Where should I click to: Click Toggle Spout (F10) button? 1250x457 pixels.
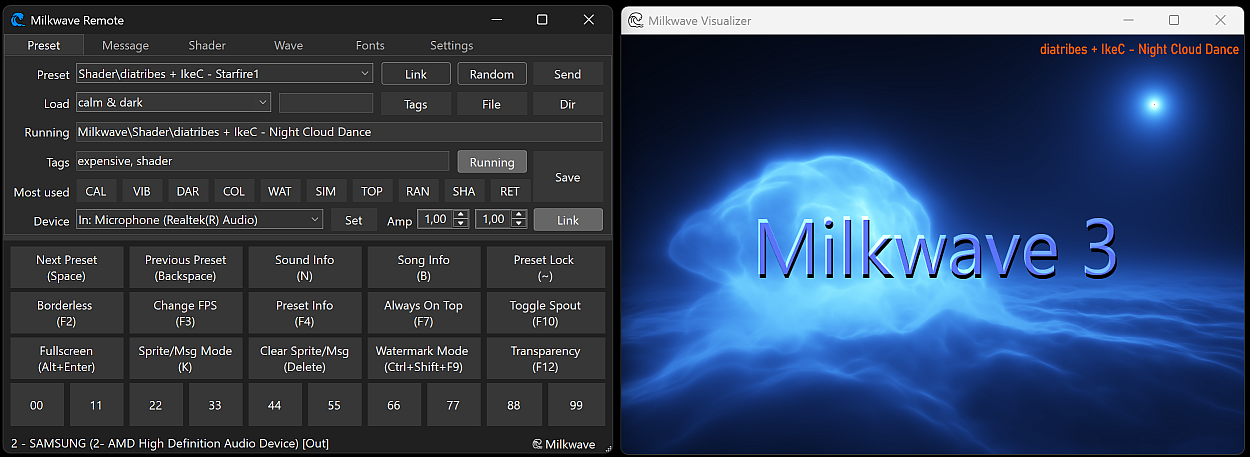click(545, 313)
